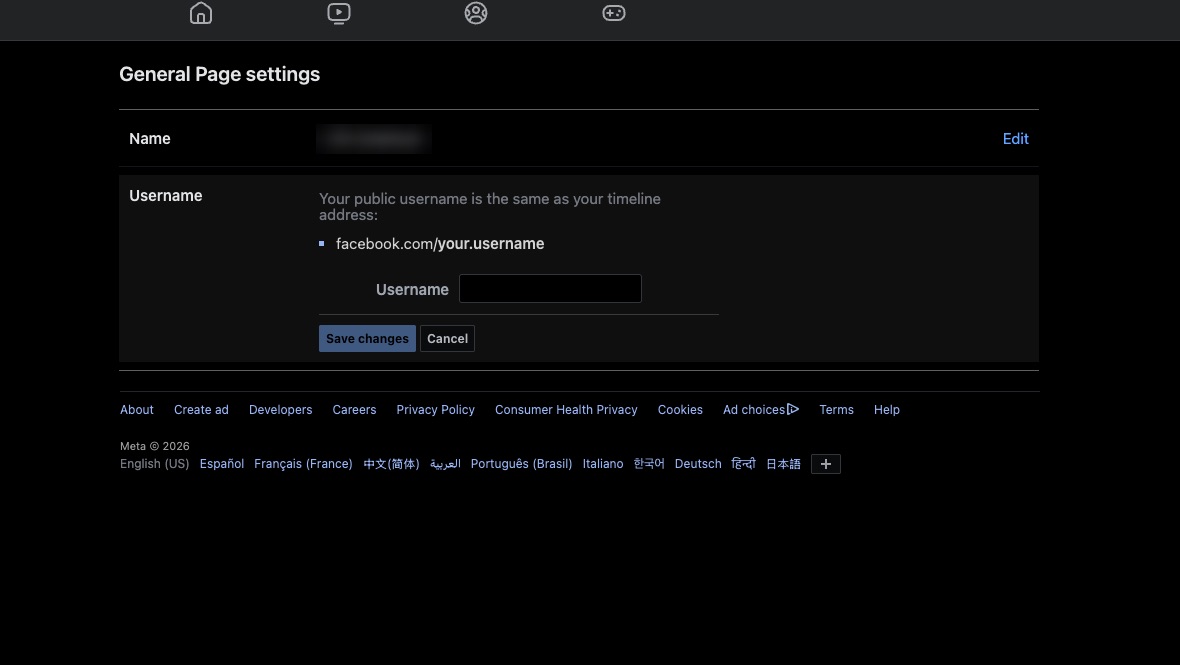Switch language to Italiano
The height and width of the screenshot is (665, 1180).
tap(603, 463)
